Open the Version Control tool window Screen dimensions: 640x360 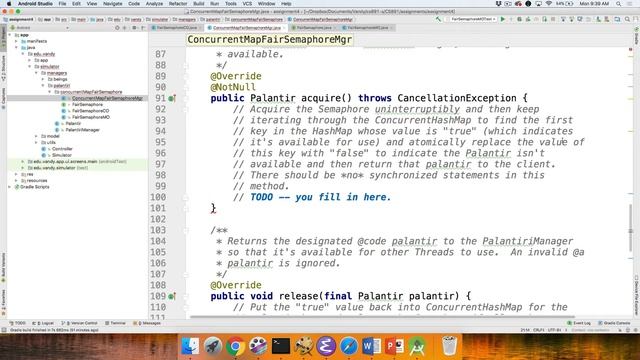pos(80,323)
